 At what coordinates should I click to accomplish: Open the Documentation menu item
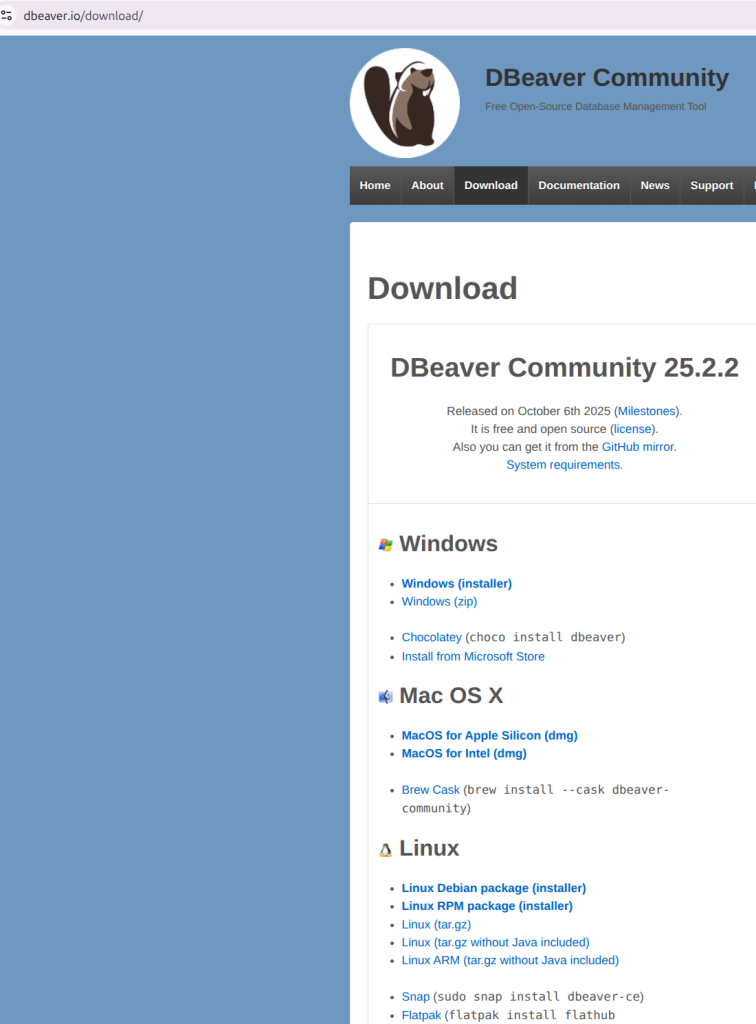click(579, 185)
